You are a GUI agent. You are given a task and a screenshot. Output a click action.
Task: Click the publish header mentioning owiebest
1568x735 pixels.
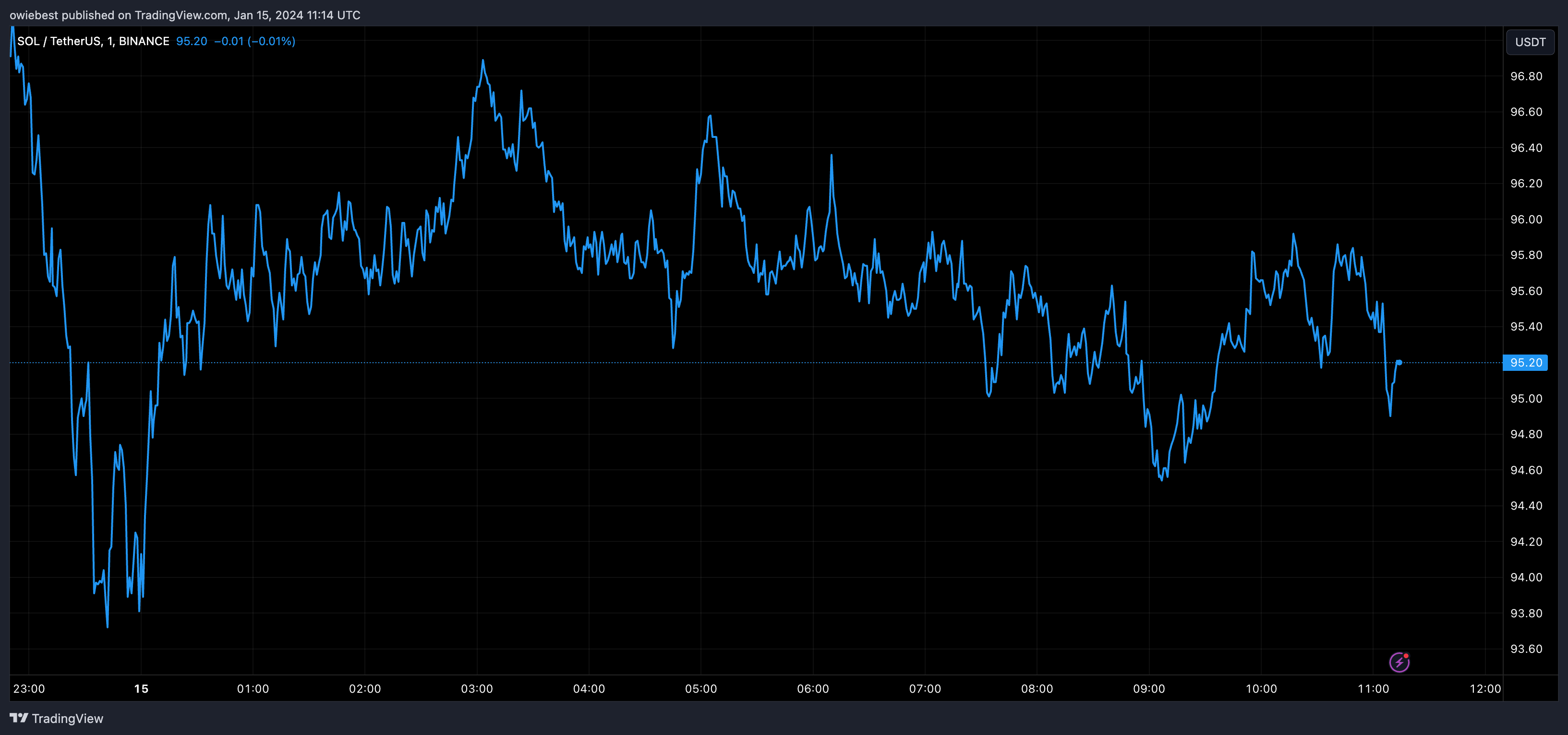(185, 15)
